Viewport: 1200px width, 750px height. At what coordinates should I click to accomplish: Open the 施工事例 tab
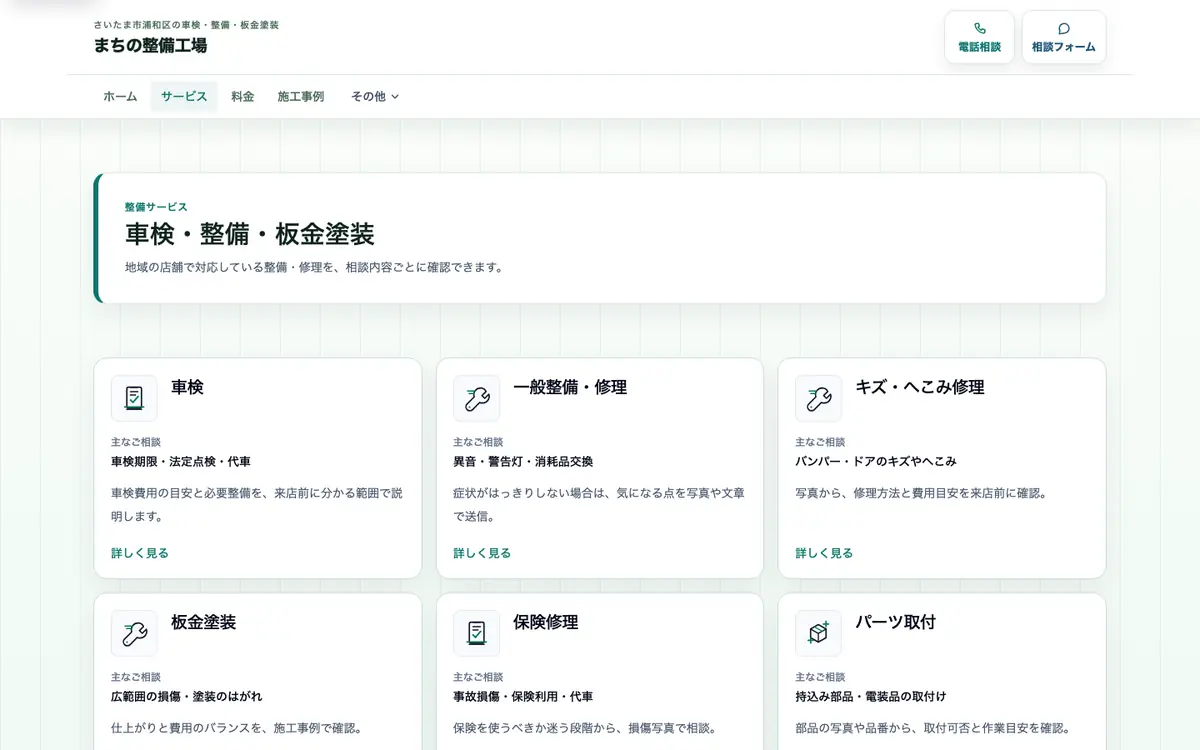tap(301, 97)
